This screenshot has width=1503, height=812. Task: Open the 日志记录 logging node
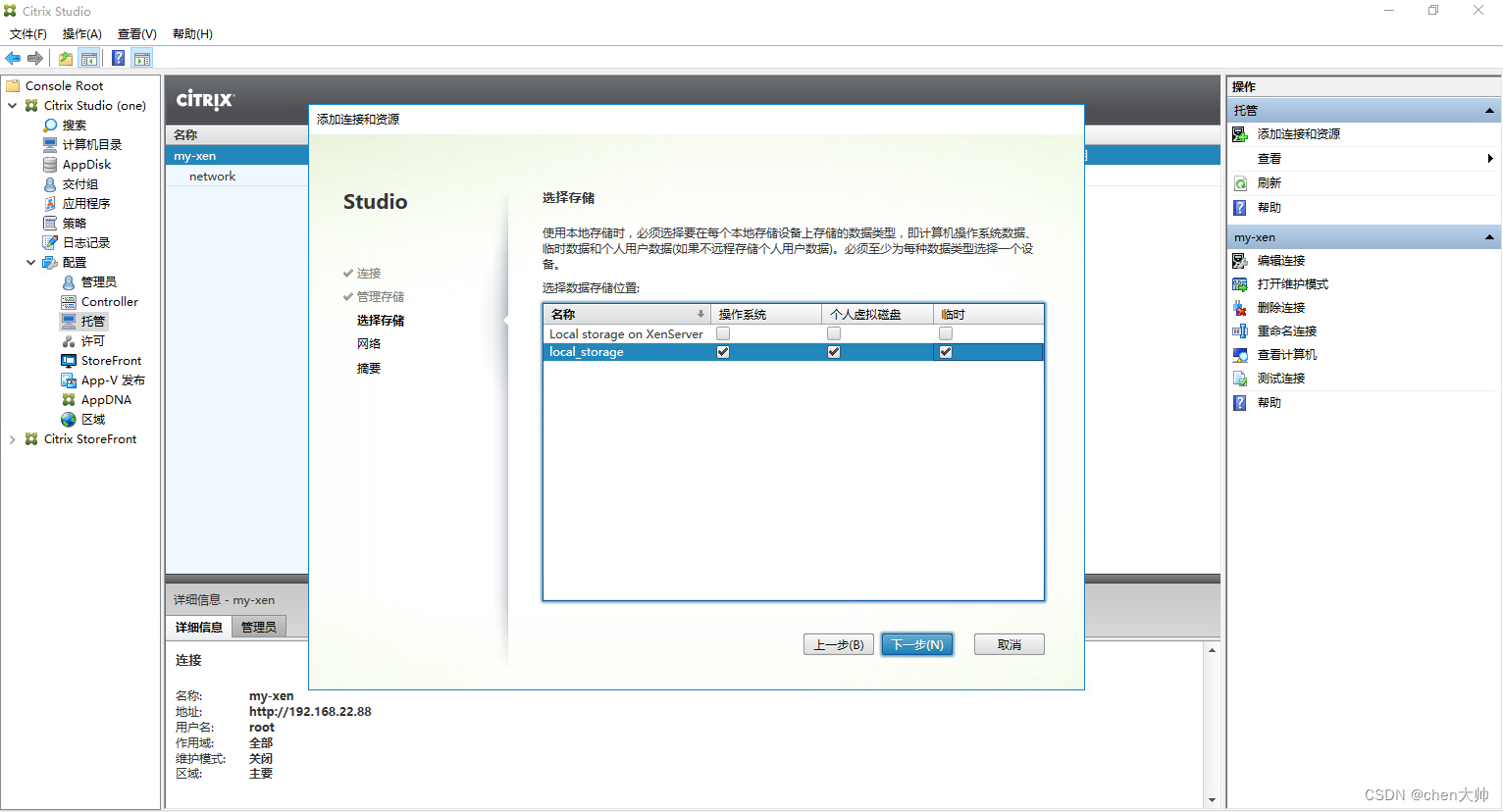tap(86, 243)
